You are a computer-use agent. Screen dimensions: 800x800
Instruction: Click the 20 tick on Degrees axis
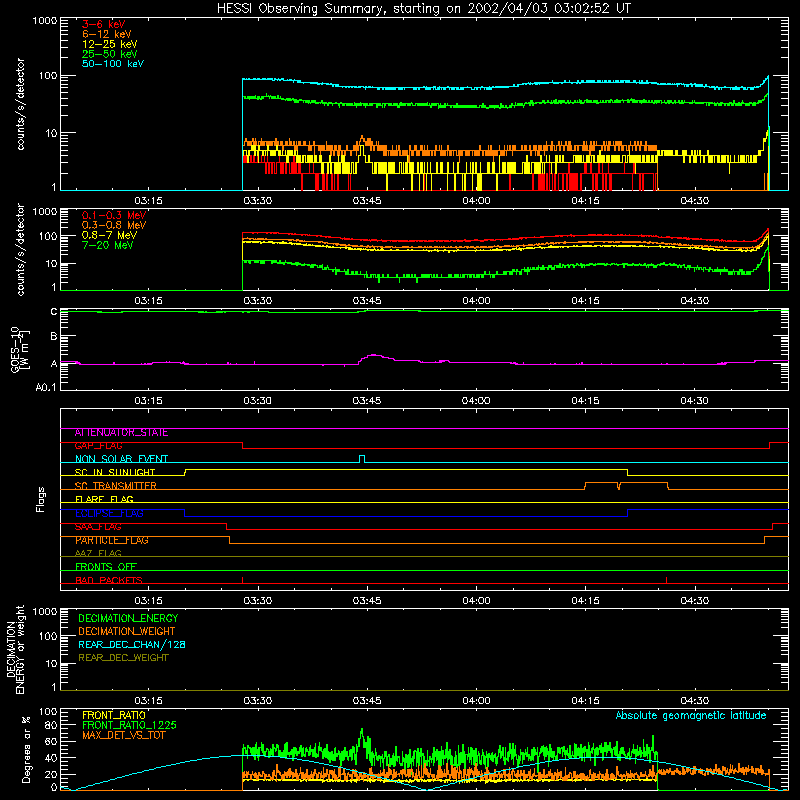click(x=51, y=774)
